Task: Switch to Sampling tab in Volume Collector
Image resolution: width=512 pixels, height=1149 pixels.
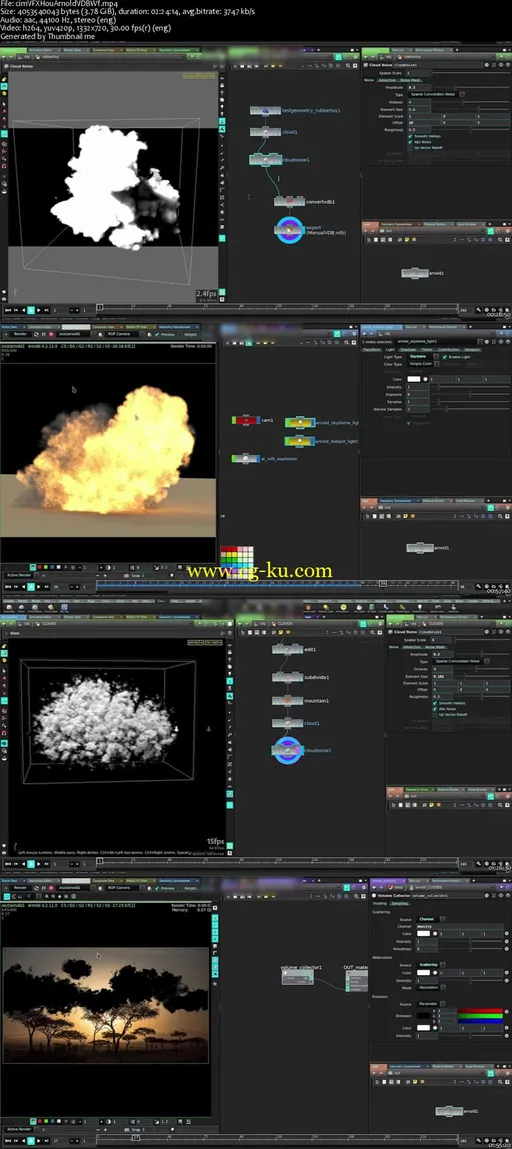Action: (x=400, y=904)
